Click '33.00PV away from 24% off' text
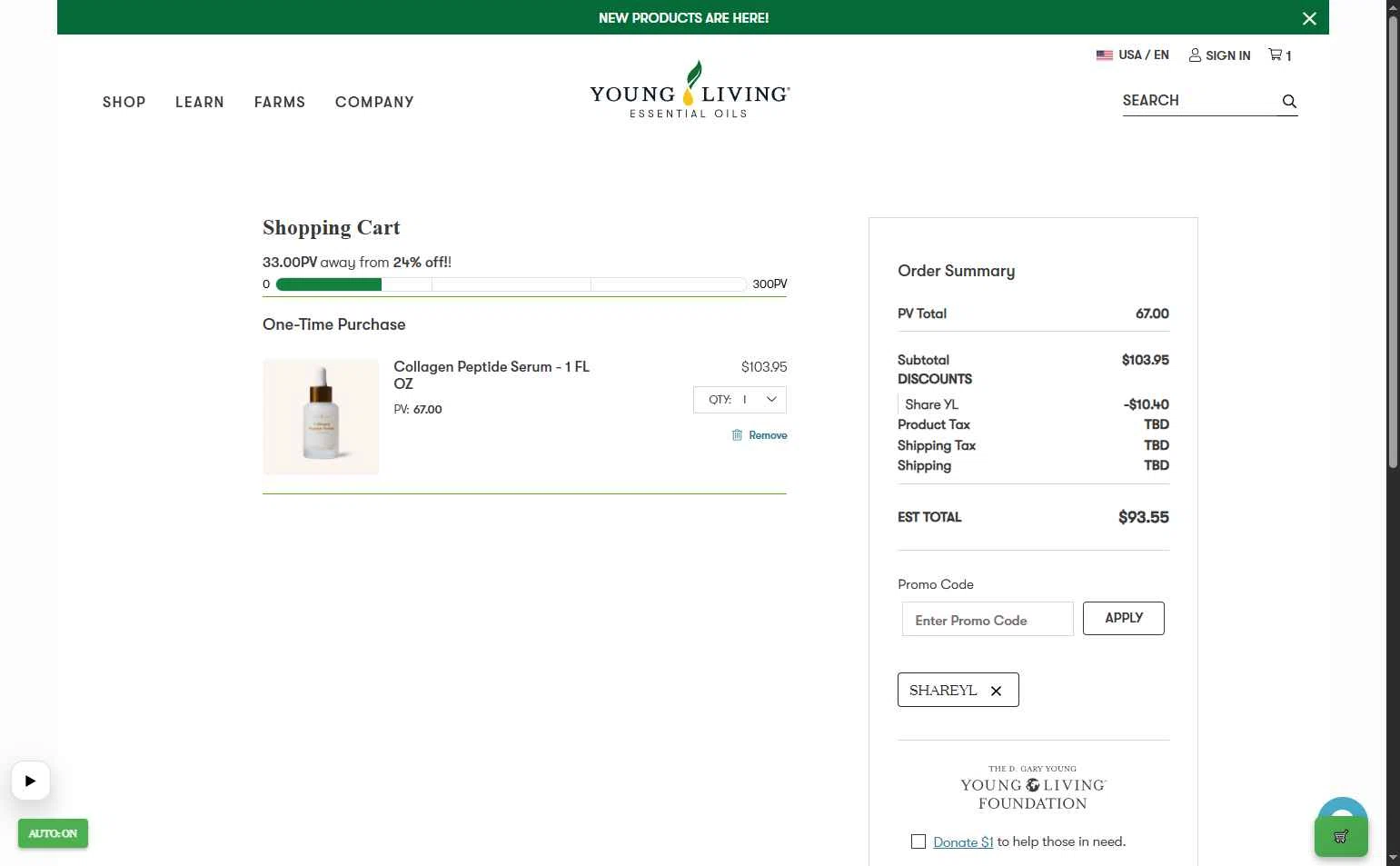 (357, 262)
